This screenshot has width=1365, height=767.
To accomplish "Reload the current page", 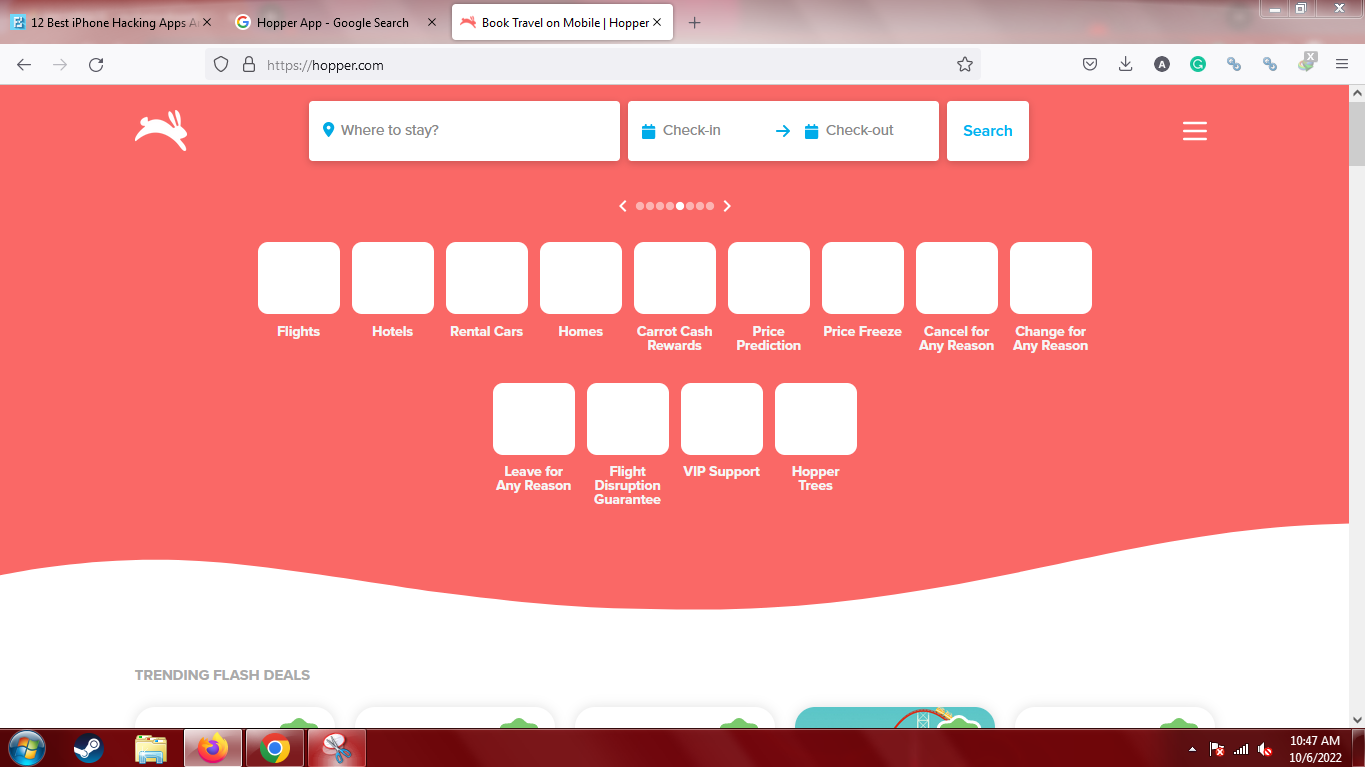I will (96, 64).
